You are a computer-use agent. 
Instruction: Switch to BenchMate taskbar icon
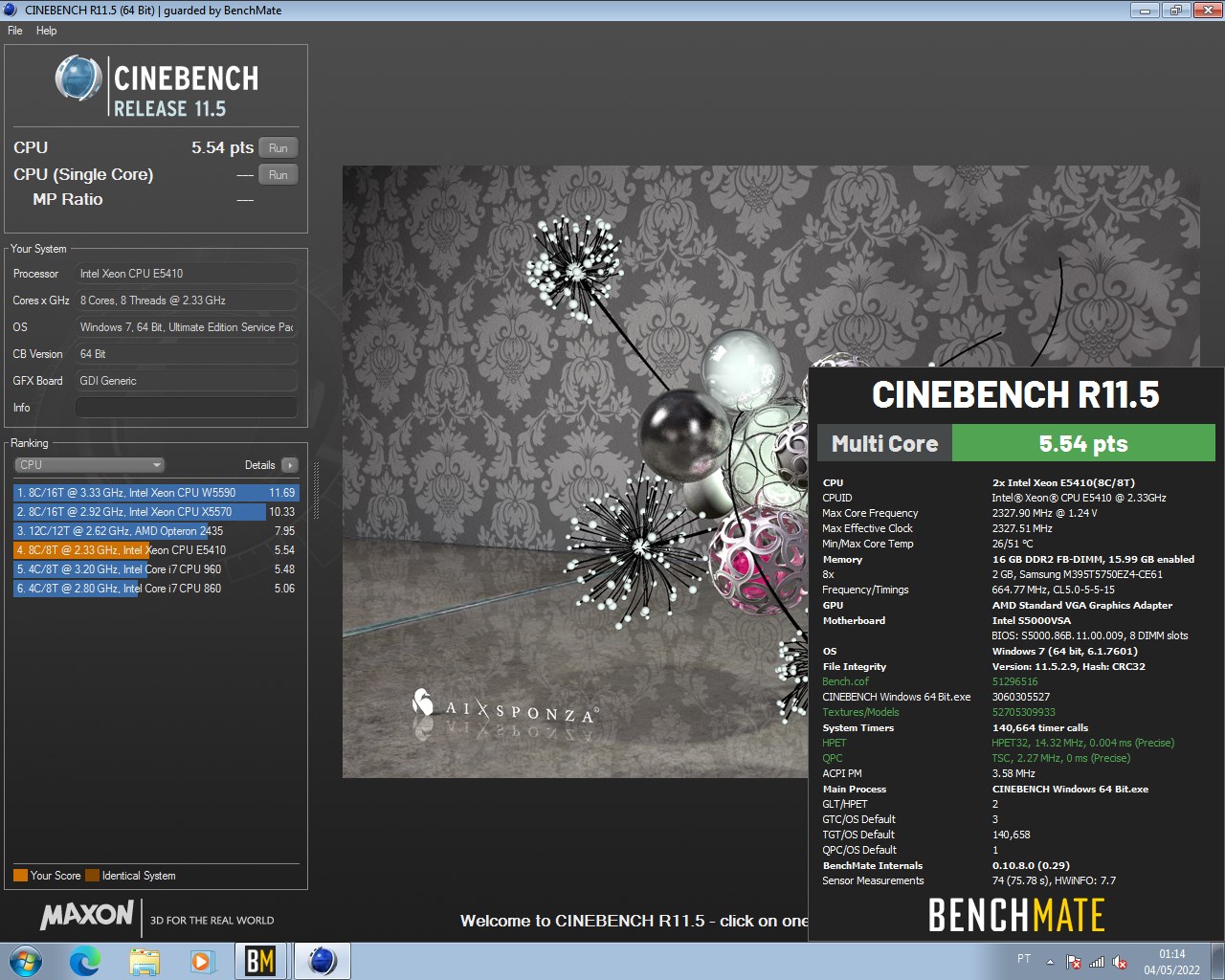pyautogui.click(x=260, y=961)
